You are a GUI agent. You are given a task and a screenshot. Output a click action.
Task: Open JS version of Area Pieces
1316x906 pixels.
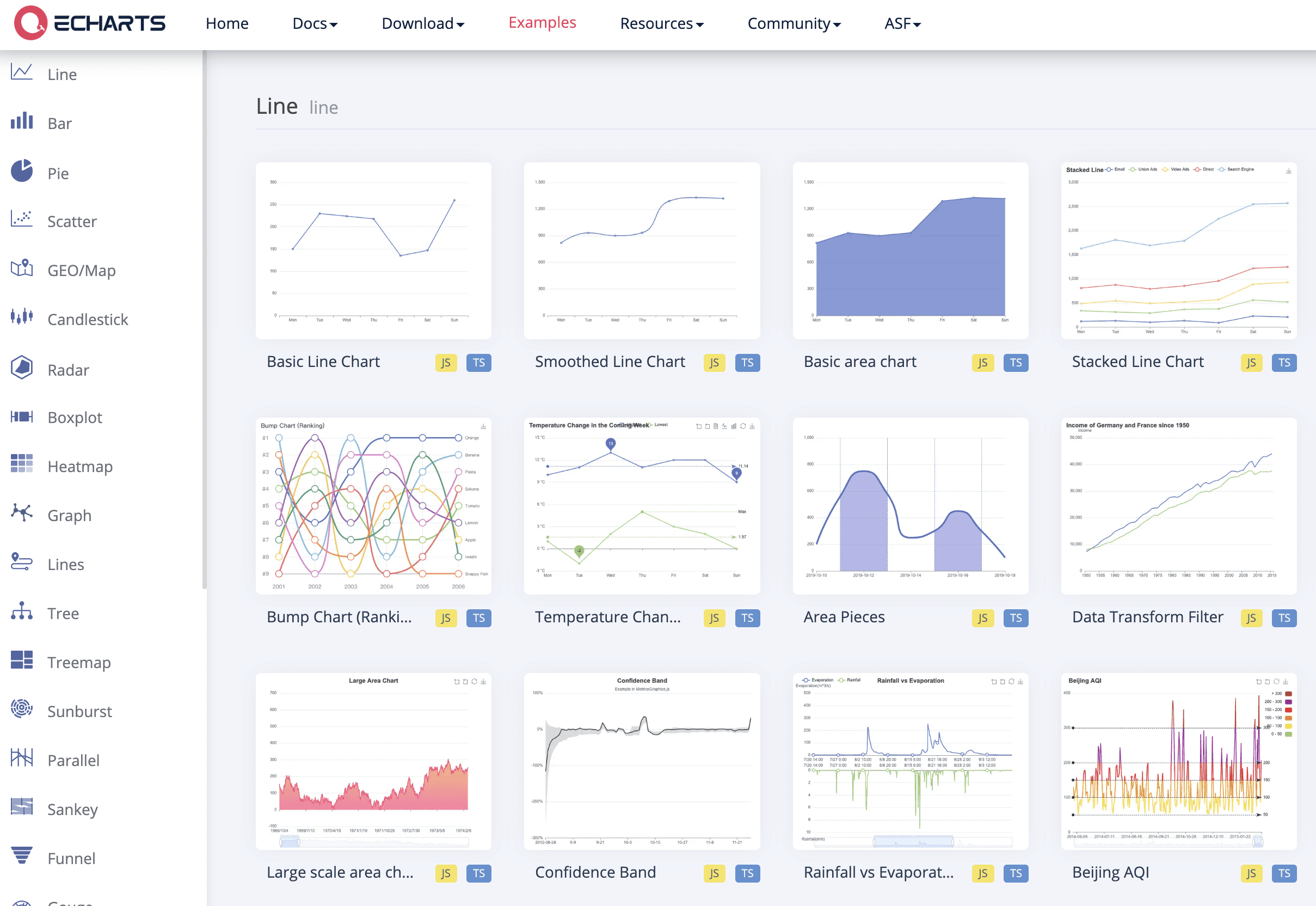point(982,618)
